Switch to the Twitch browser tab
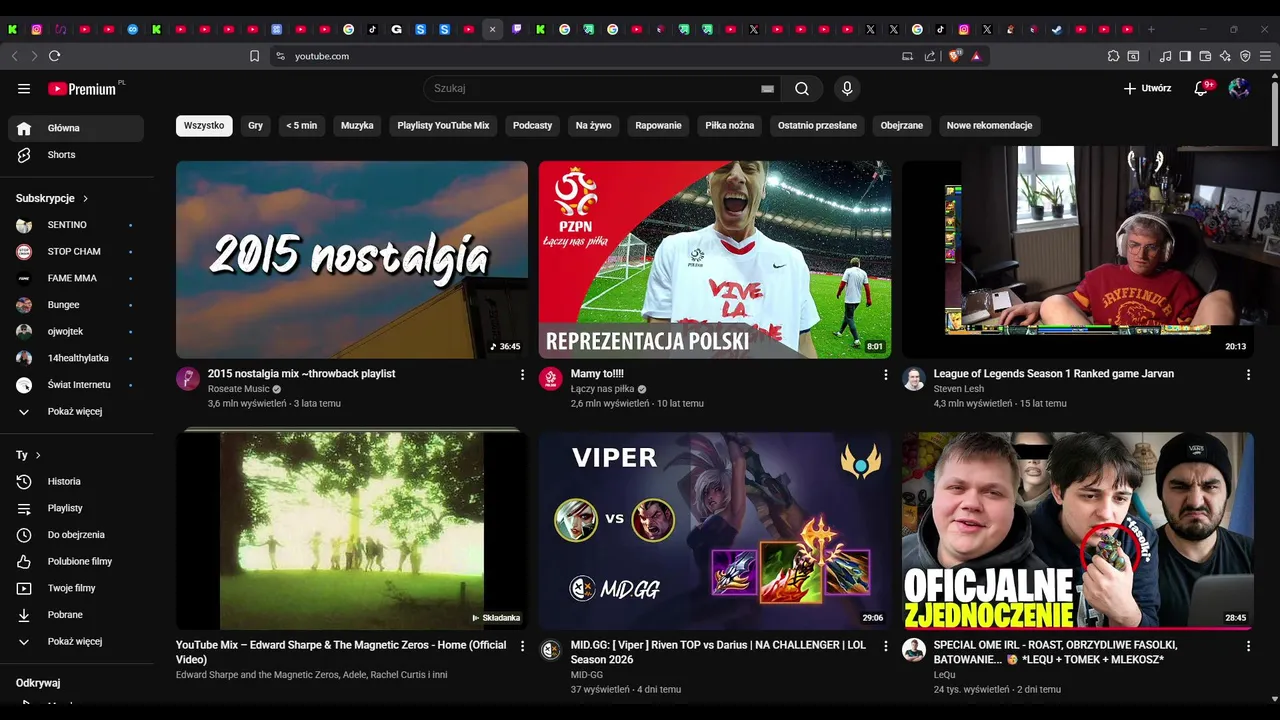This screenshot has height=720, width=1280. (x=517, y=29)
